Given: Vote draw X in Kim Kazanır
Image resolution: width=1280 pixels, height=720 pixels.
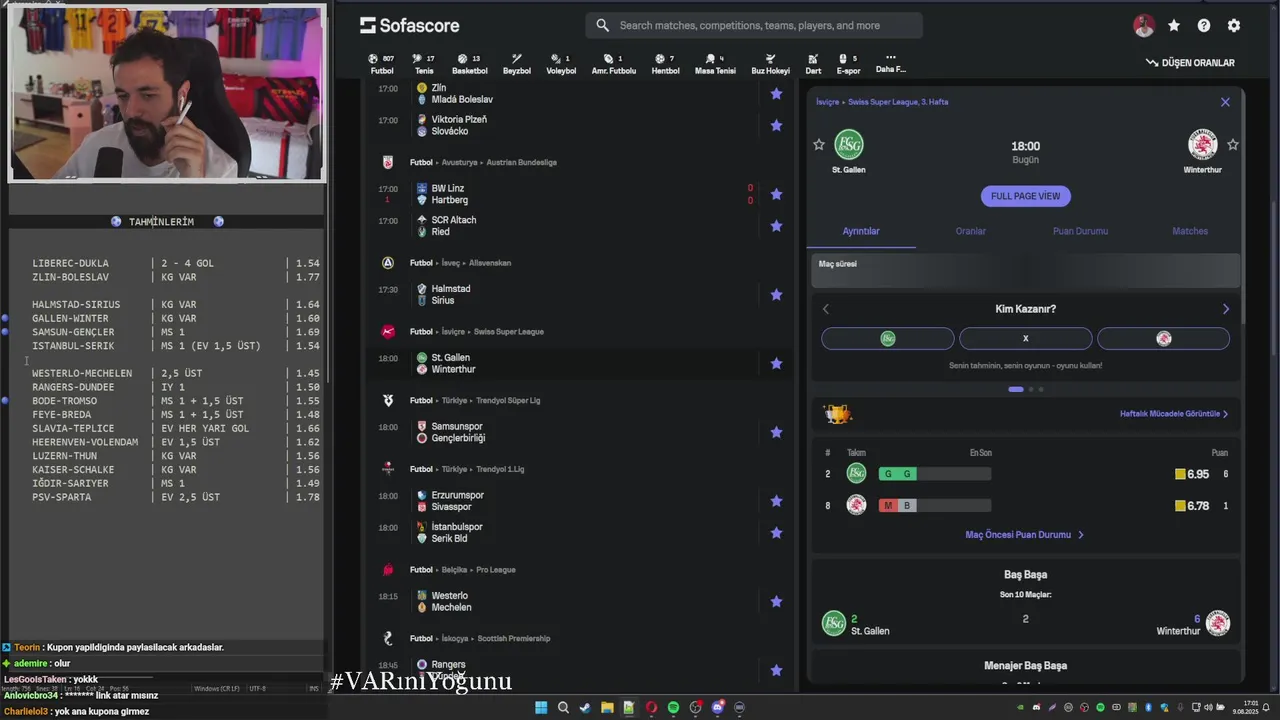Looking at the screenshot, I should pos(1025,339).
